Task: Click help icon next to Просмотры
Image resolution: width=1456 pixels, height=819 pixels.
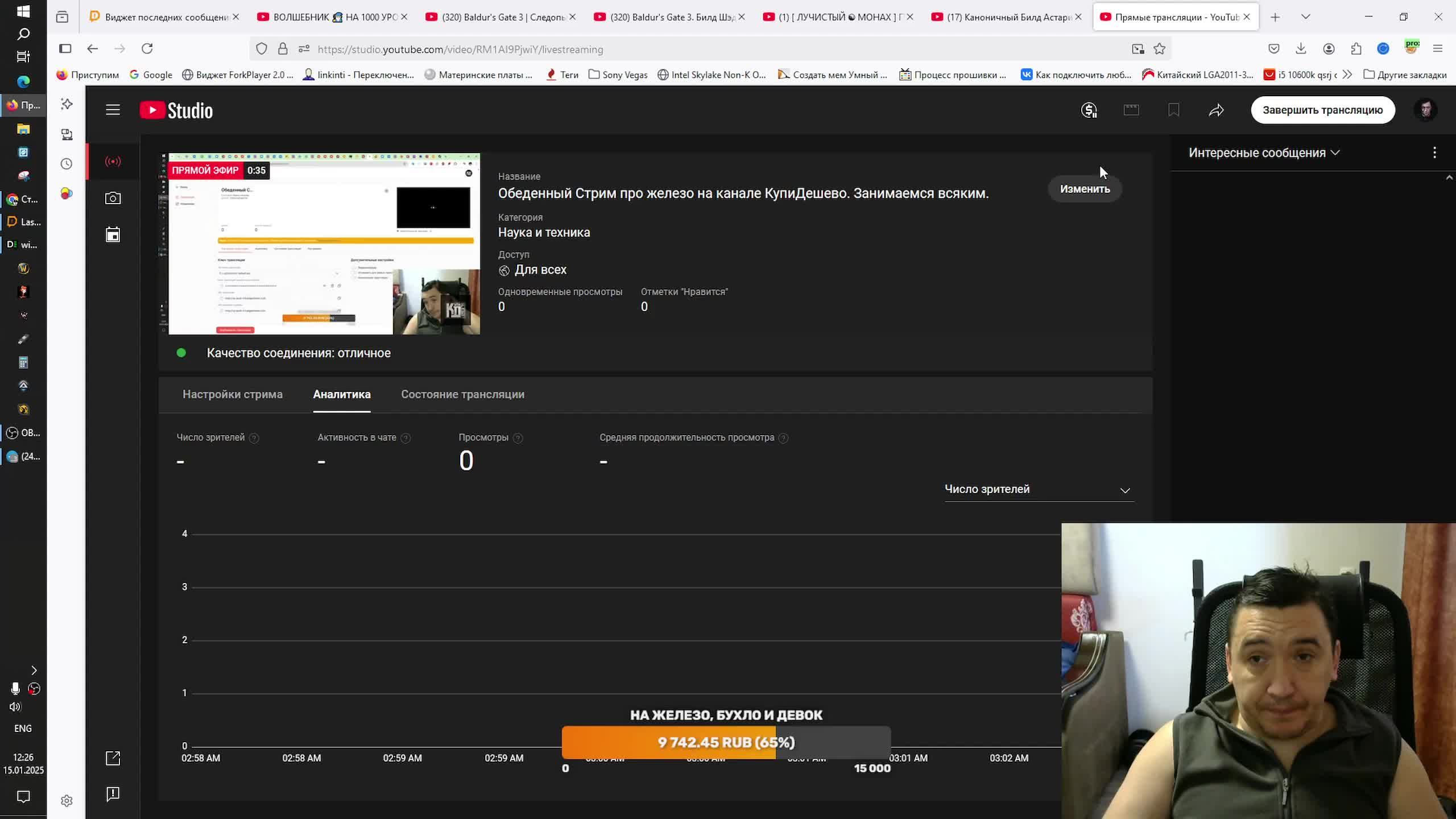Action: click(x=518, y=438)
